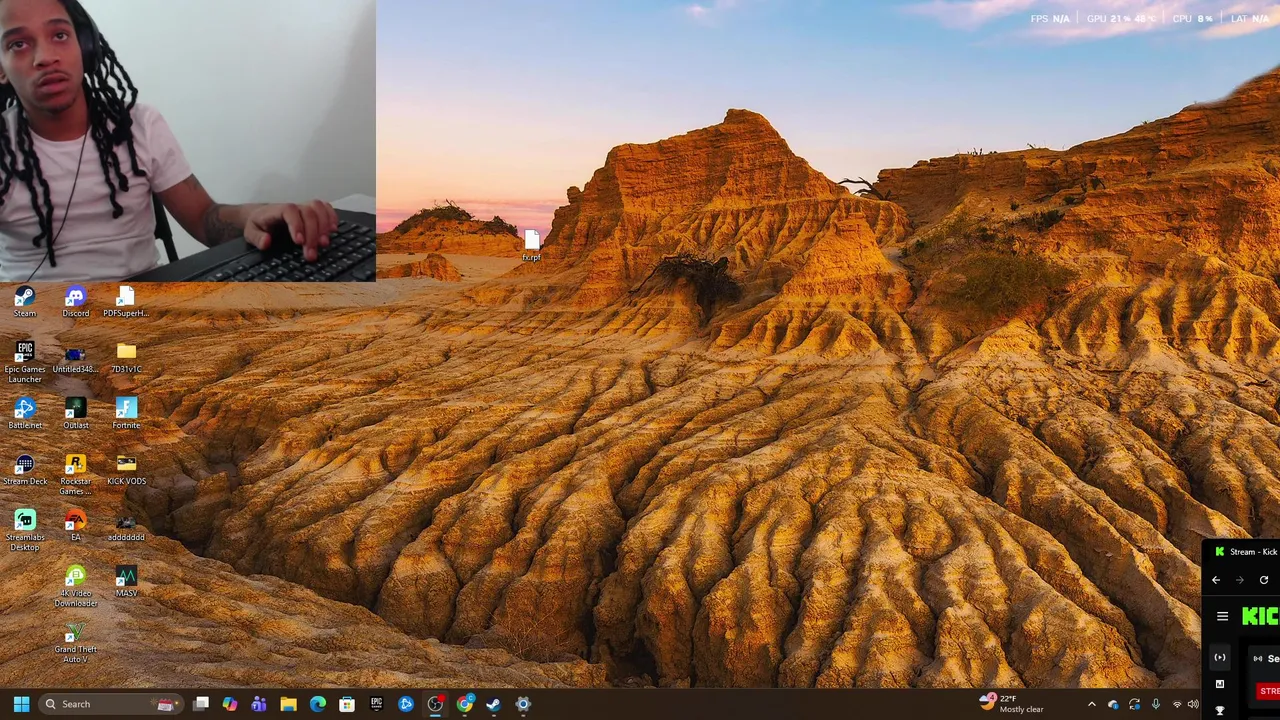Open Microsoft Store from the taskbar

(347, 704)
